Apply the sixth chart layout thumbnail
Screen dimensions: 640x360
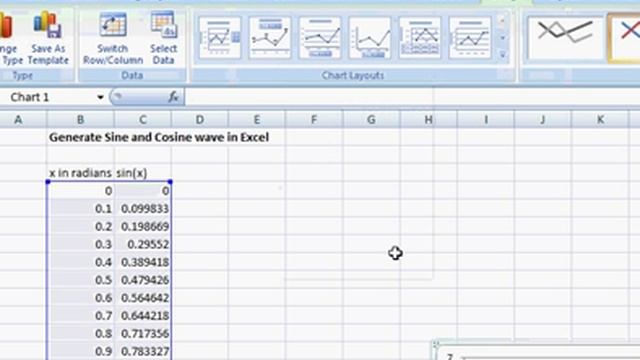coord(470,38)
